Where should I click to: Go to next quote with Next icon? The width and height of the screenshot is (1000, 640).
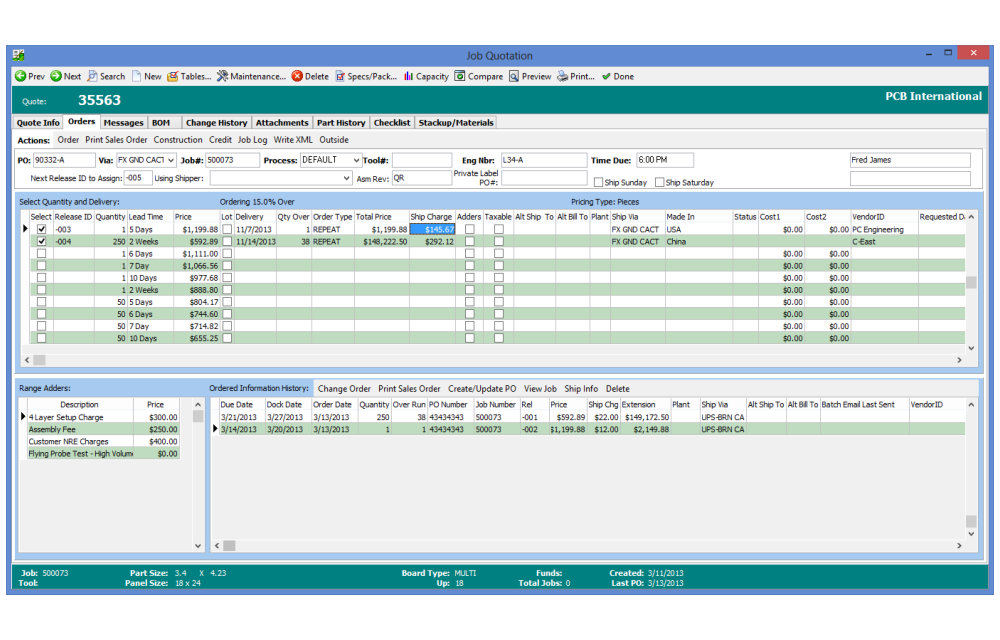coord(56,76)
